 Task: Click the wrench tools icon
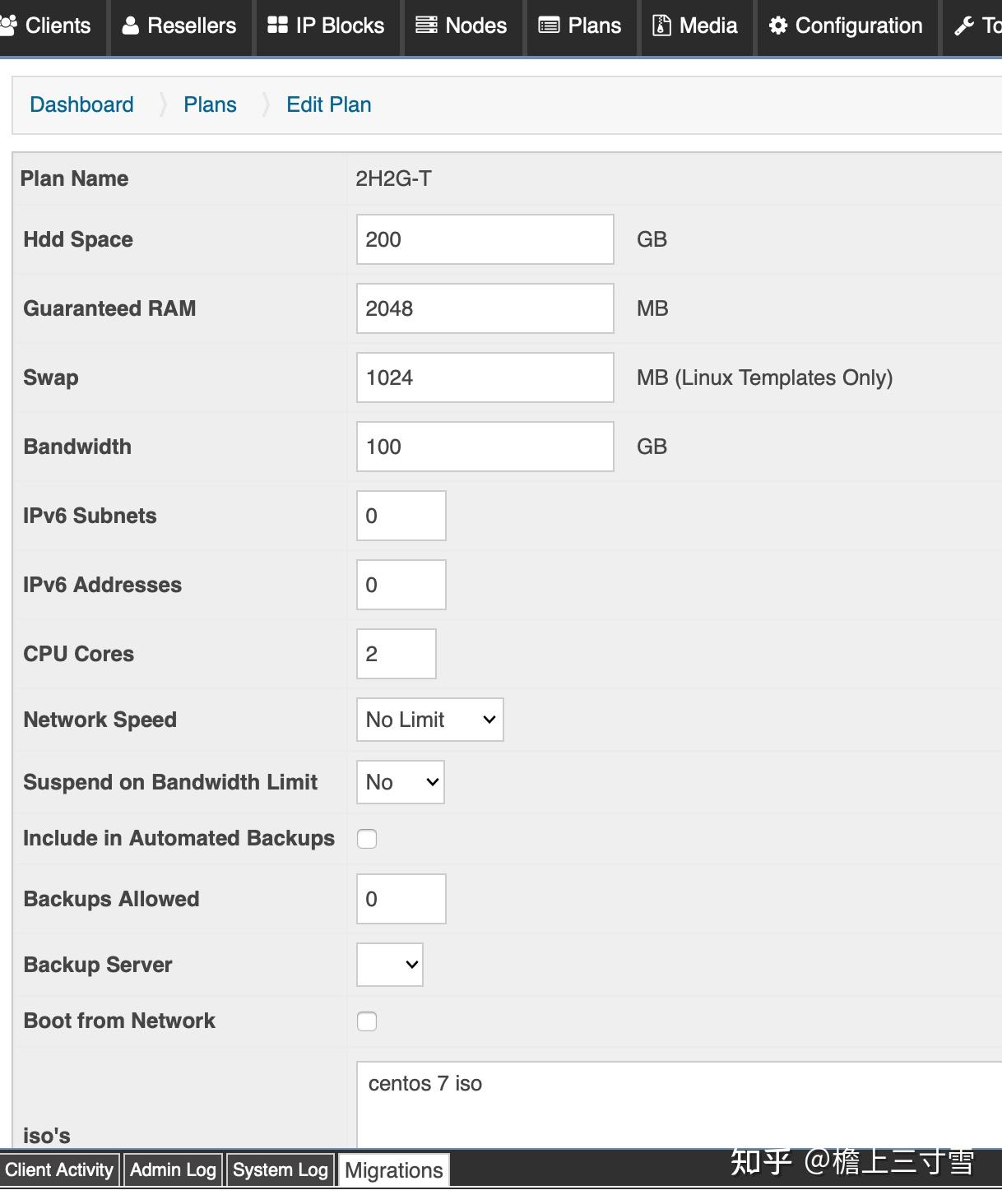963,26
